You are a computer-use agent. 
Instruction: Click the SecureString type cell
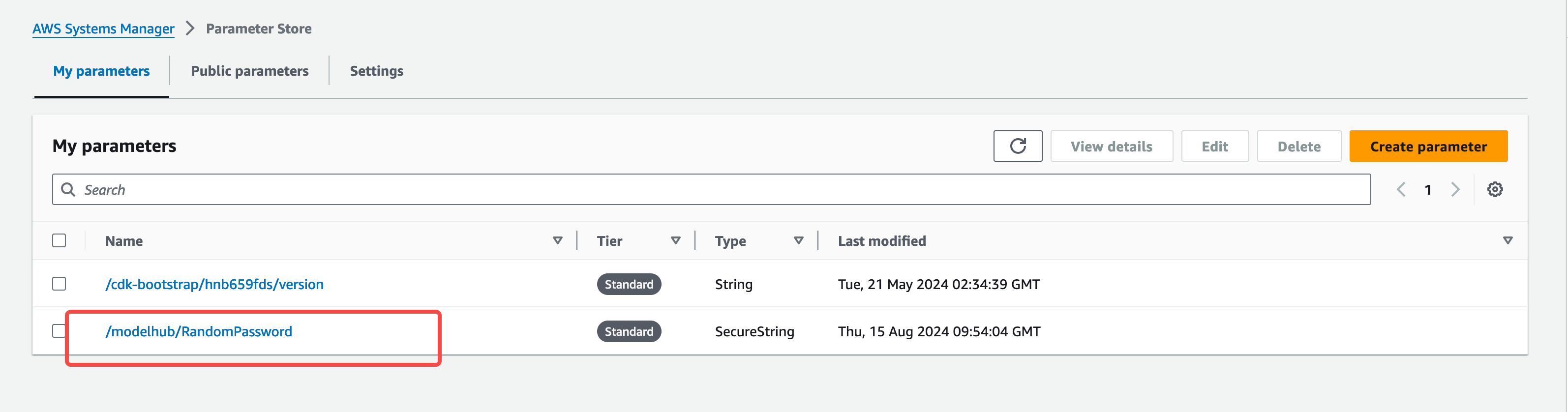click(754, 331)
